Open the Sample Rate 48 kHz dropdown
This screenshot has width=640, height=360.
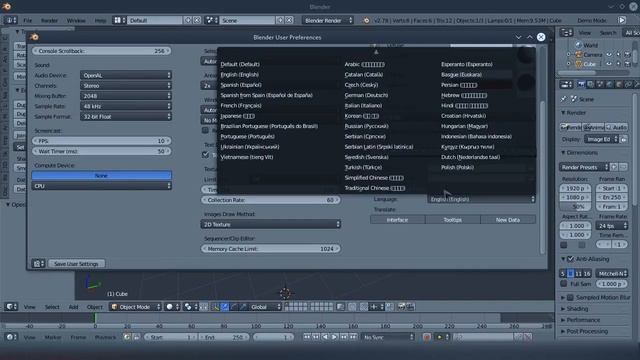[126, 106]
